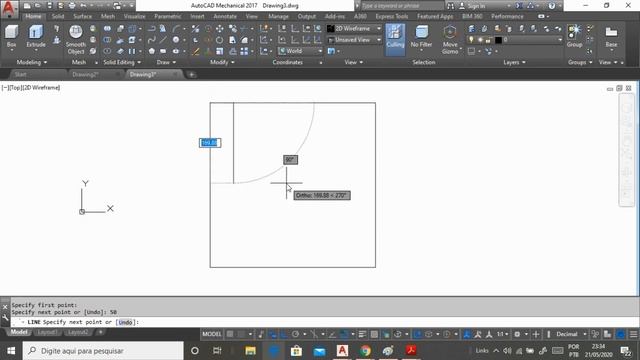Open the Surface ribbon tab
The height and width of the screenshot is (360, 640).
coord(82,16)
